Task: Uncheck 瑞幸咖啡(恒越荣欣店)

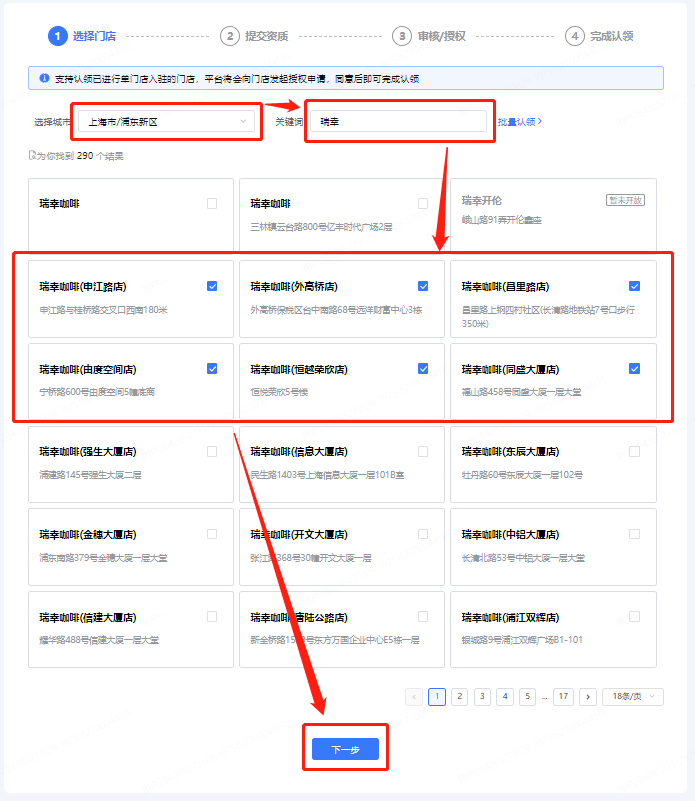Action: coord(423,369)
